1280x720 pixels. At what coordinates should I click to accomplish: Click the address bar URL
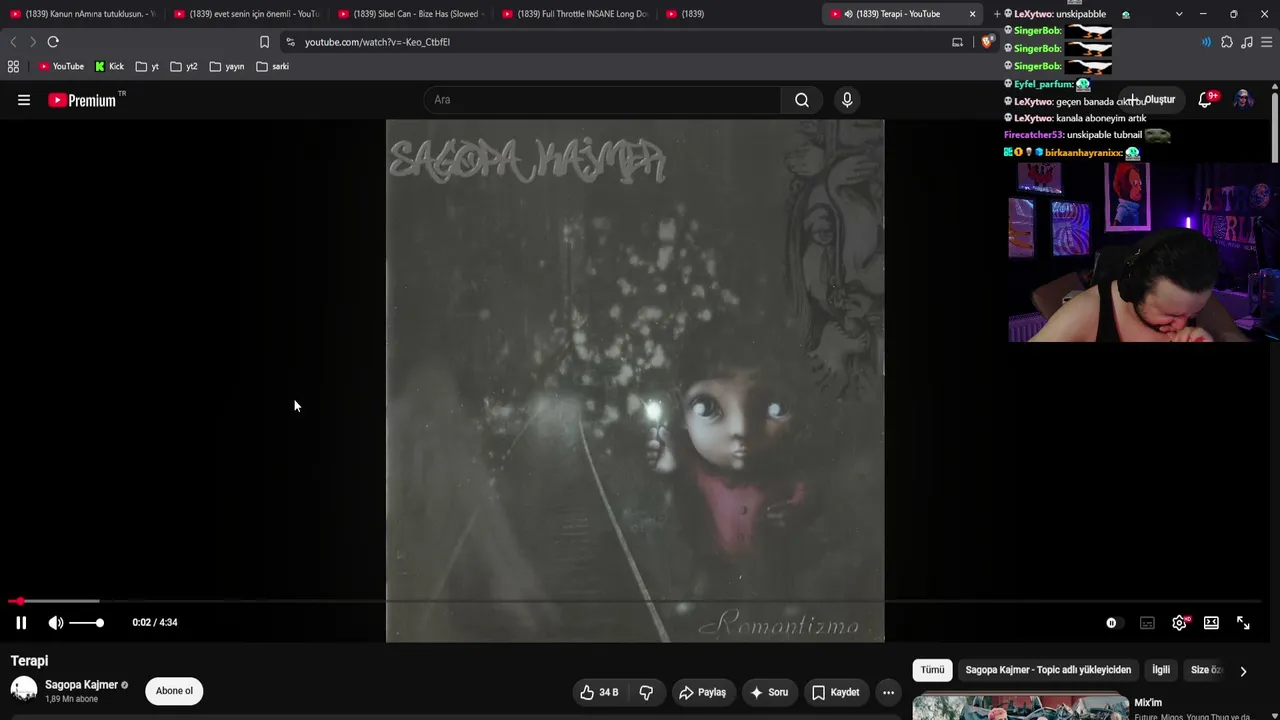point(377,42)
